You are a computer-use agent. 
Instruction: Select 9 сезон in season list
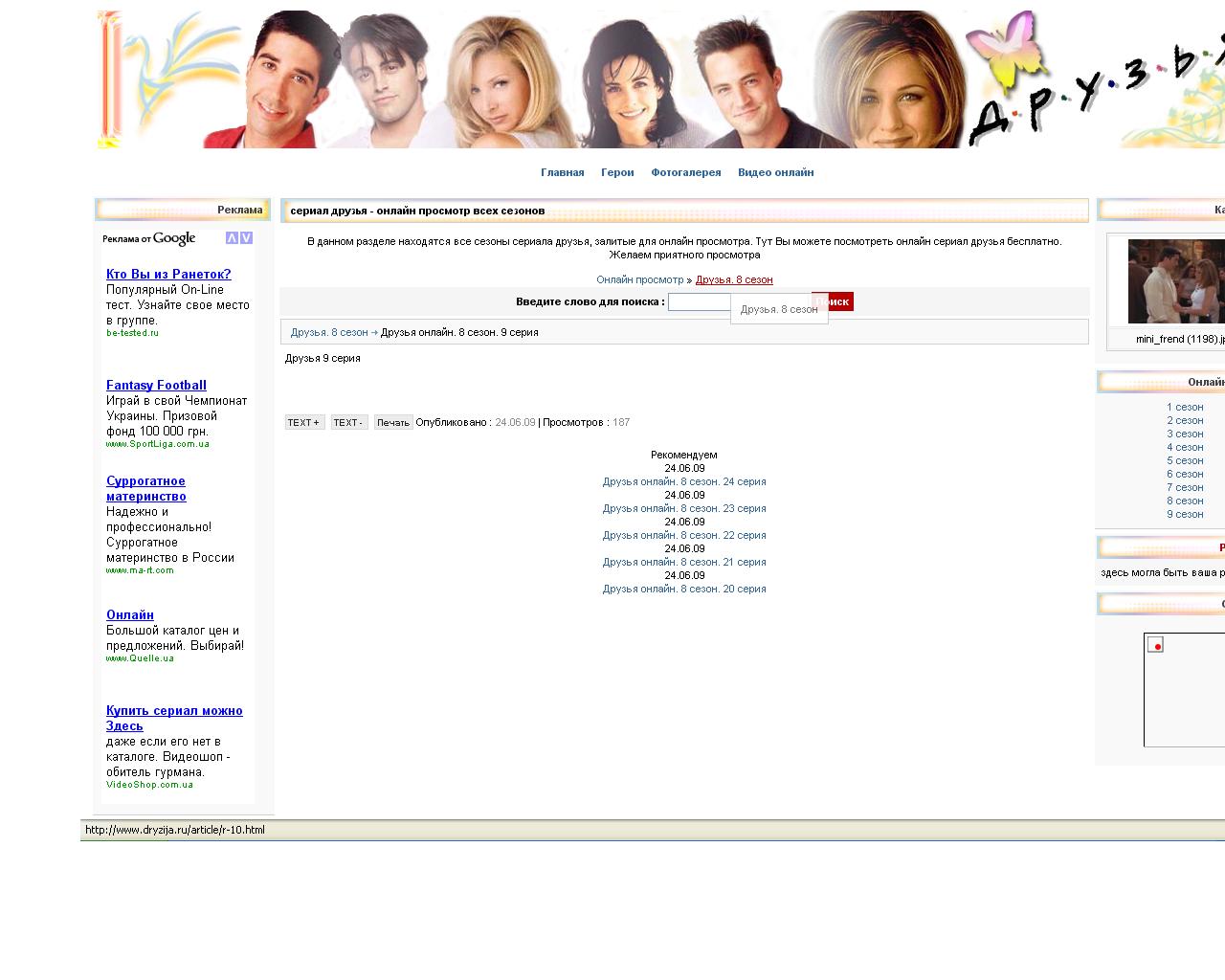[1184, 514]
